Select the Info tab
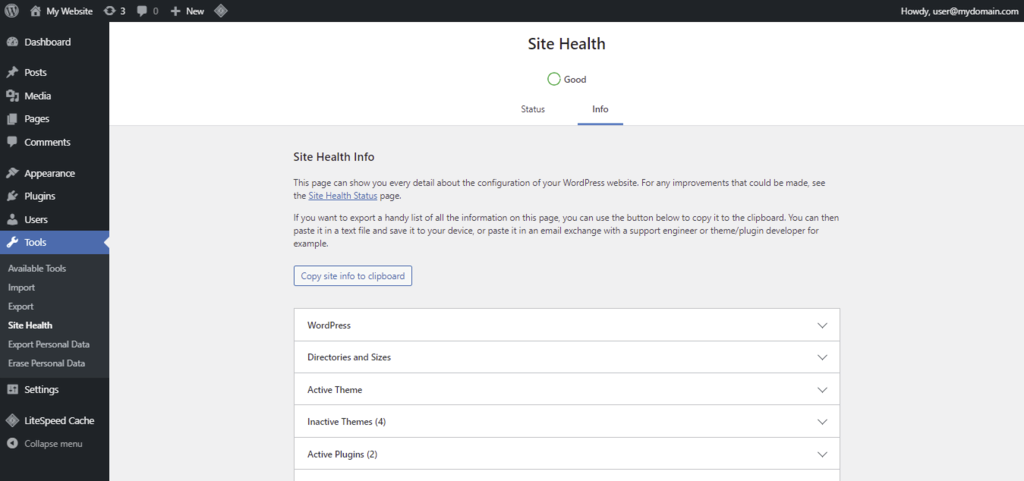 (x=600, y=109)
